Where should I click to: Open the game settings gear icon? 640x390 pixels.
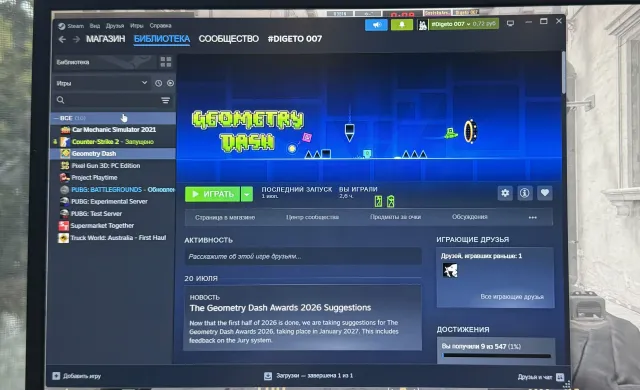[x=505, y=193]
